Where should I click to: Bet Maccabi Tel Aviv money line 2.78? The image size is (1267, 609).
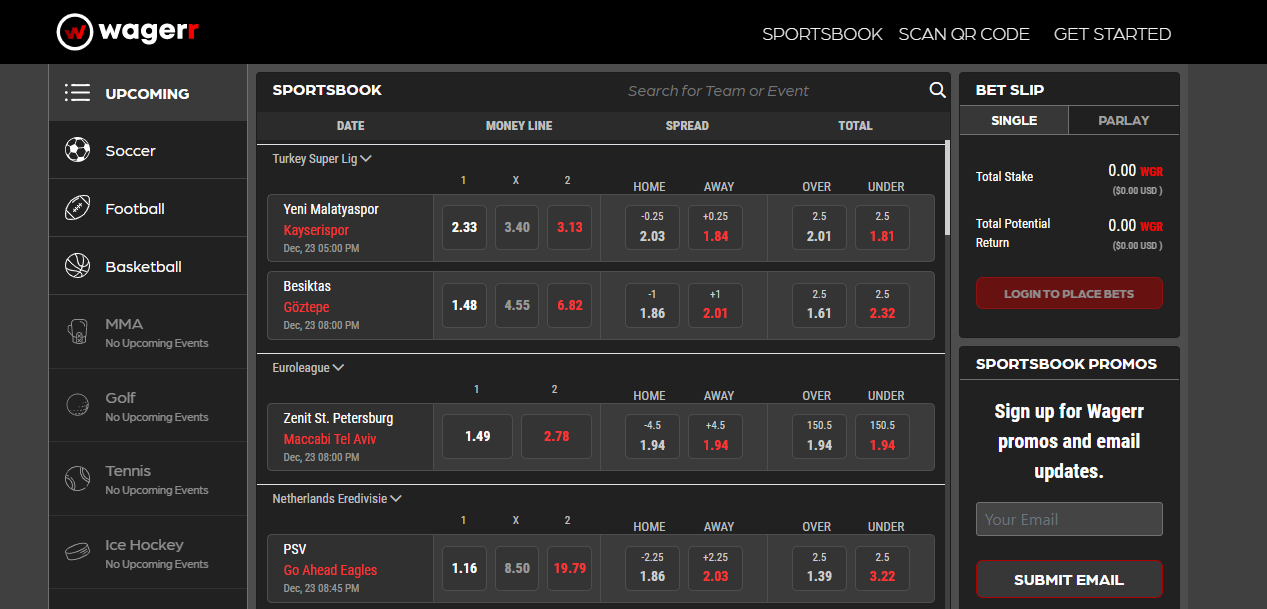556,437
